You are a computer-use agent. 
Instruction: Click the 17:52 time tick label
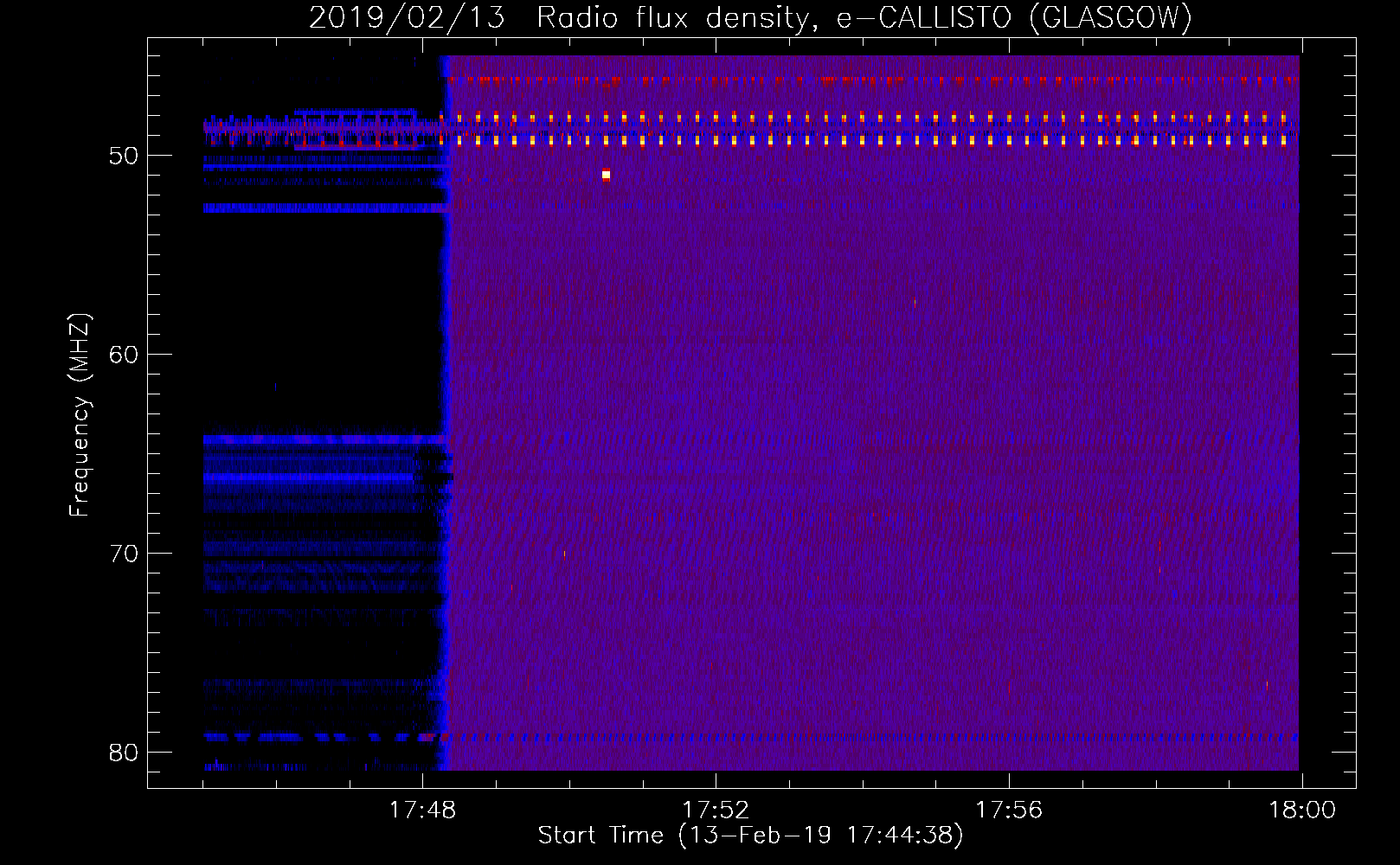716,811
